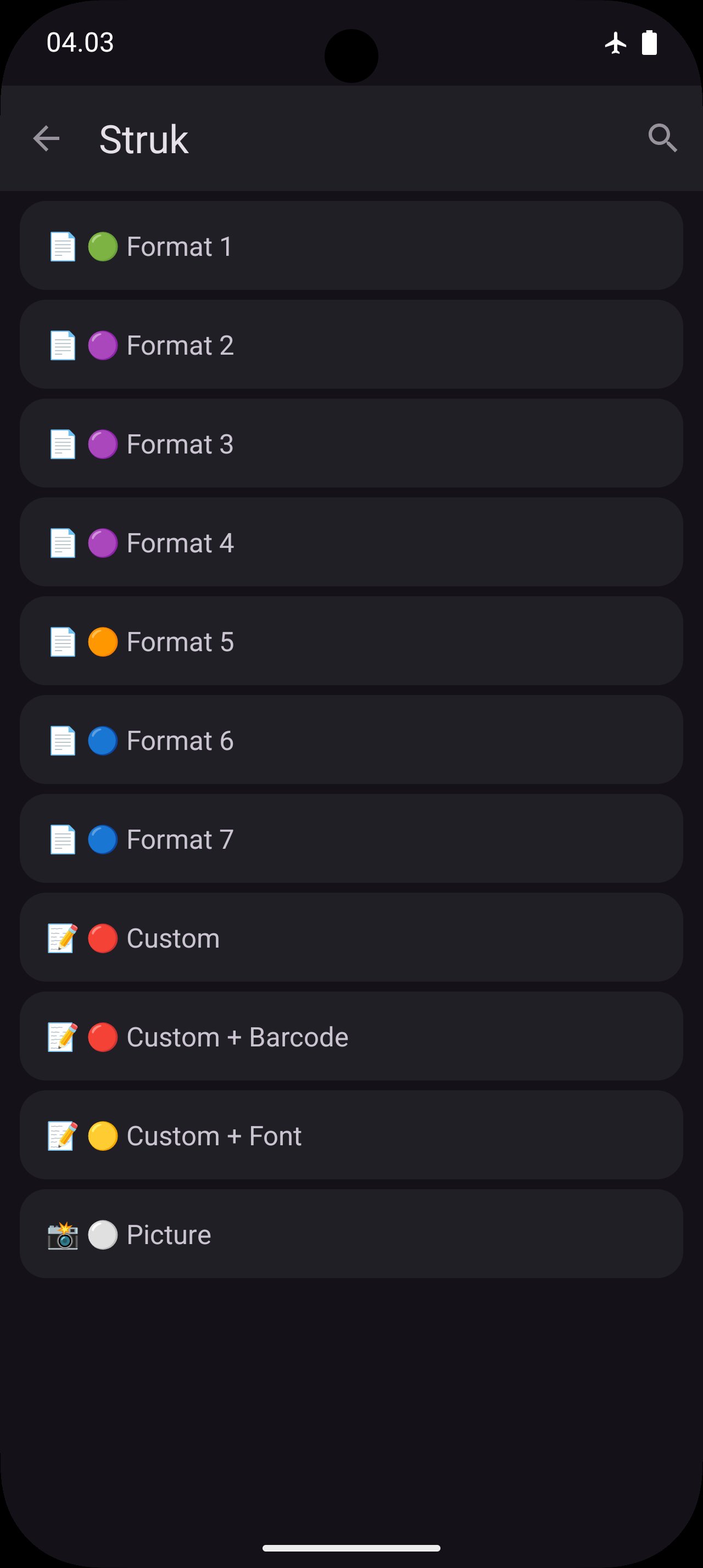Choose the Format 3 list item
703x1568 pixels.
351,444
